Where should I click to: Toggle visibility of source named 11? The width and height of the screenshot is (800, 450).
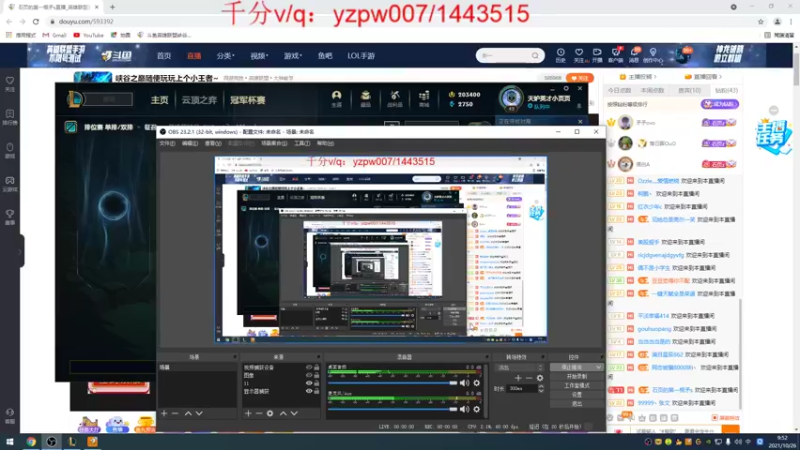pyautogui.click(x=309, y=383)
